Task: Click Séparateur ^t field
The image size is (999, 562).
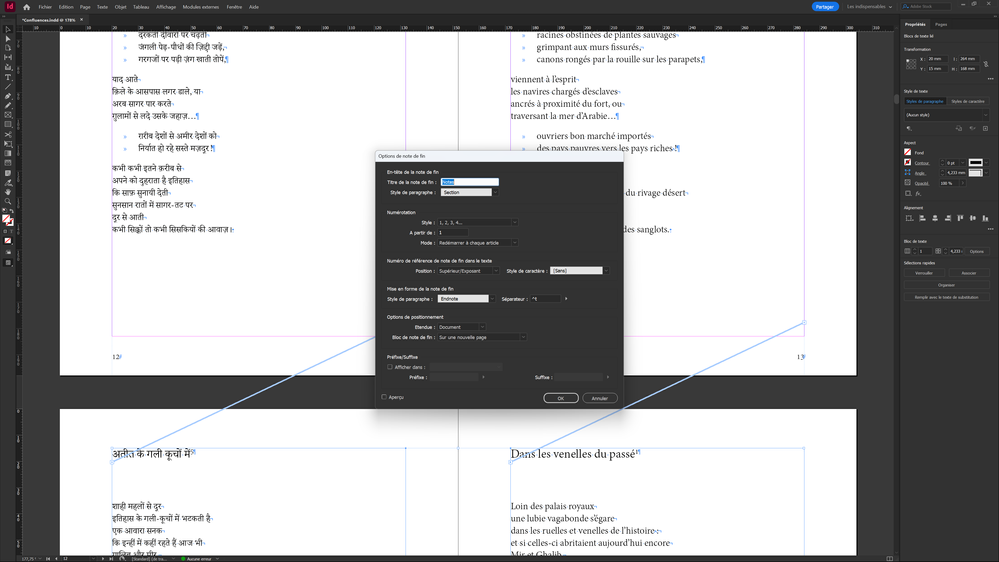Action: (545, 299)
